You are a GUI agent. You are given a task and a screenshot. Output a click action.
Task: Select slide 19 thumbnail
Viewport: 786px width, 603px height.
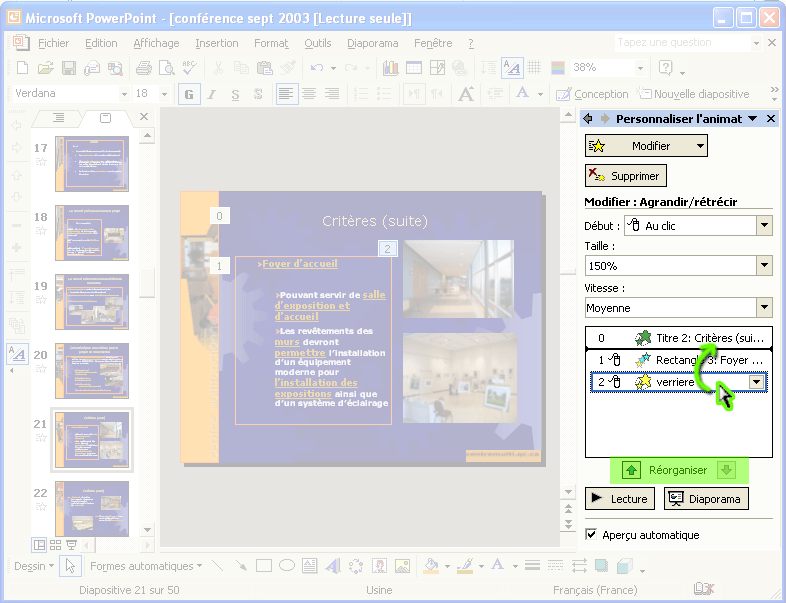pyautogui.click(x=91, y=302)
